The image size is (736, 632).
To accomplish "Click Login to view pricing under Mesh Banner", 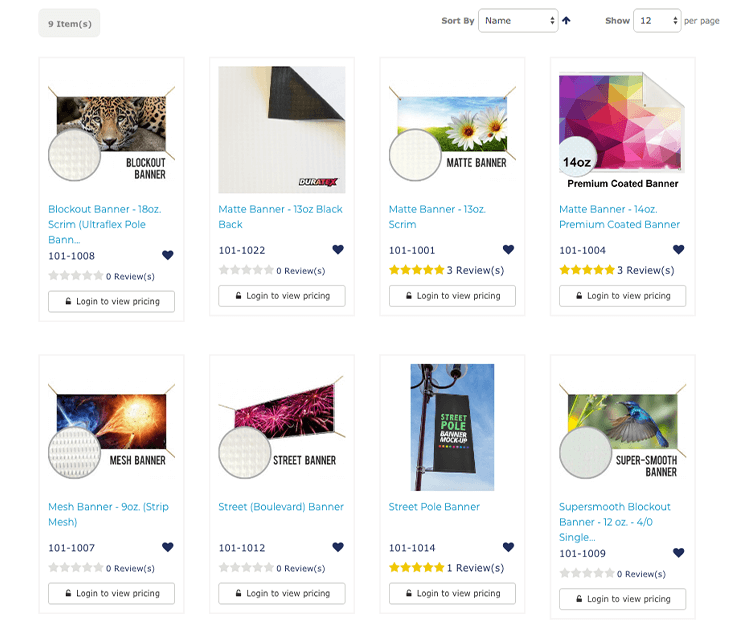I will click(111, 593).
